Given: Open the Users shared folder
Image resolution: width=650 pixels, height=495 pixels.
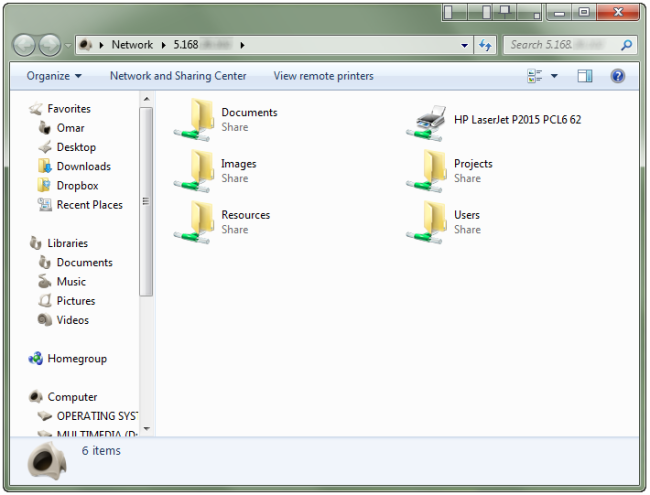Looking at the screenshot, I should (x=444, y=222).
